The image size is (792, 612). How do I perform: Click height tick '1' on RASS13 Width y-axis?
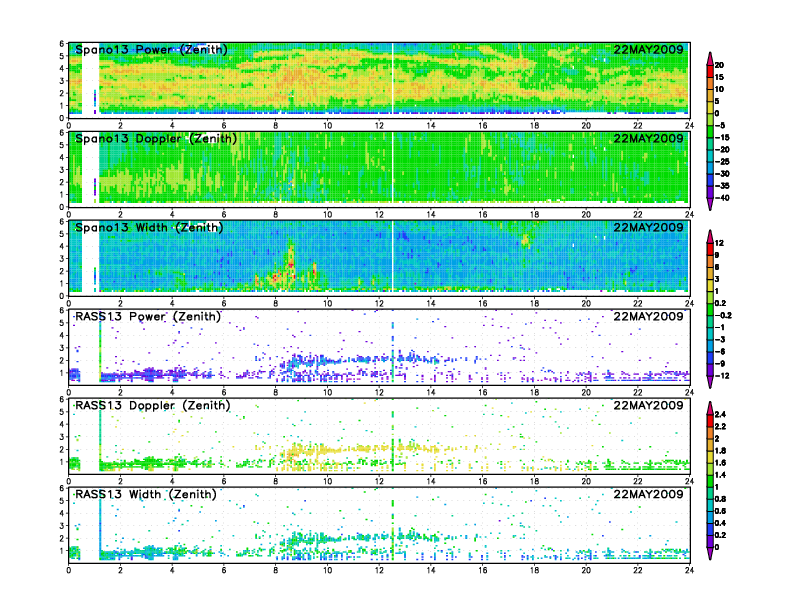click(62, 551)
